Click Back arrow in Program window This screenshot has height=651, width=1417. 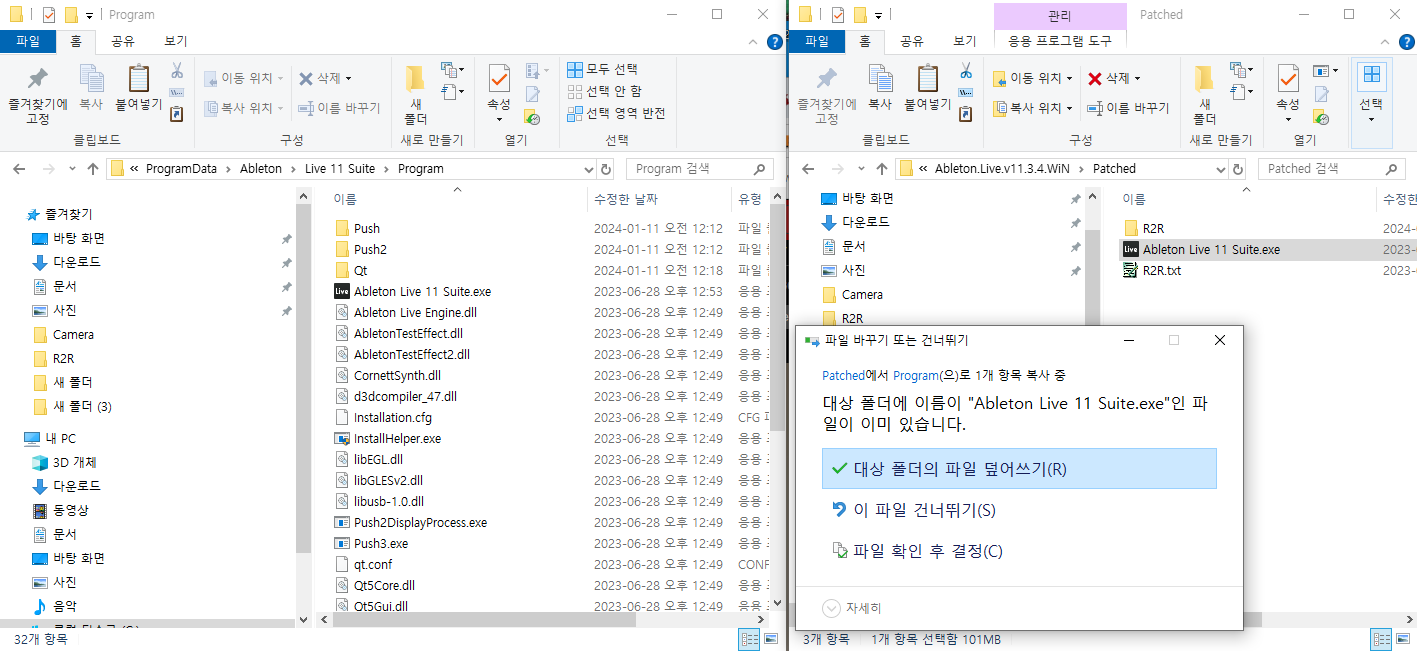point(19,169)
